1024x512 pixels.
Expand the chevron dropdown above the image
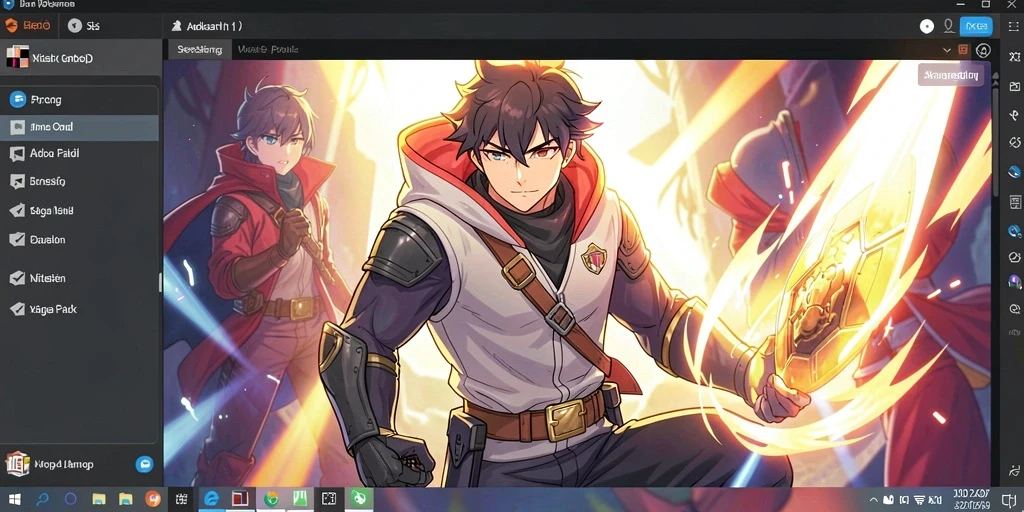[x=946, y=50]
